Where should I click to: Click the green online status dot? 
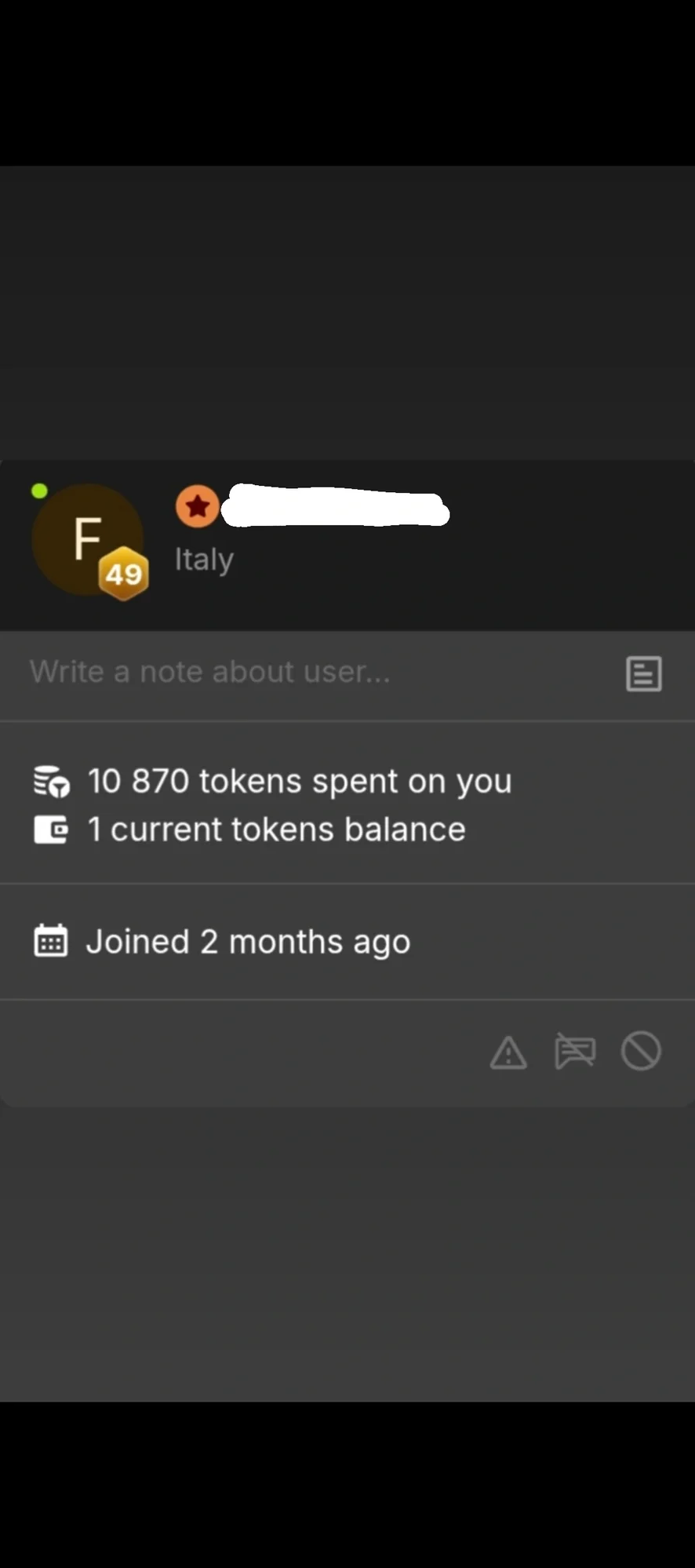pyautogui.click(x=39, y=491)
